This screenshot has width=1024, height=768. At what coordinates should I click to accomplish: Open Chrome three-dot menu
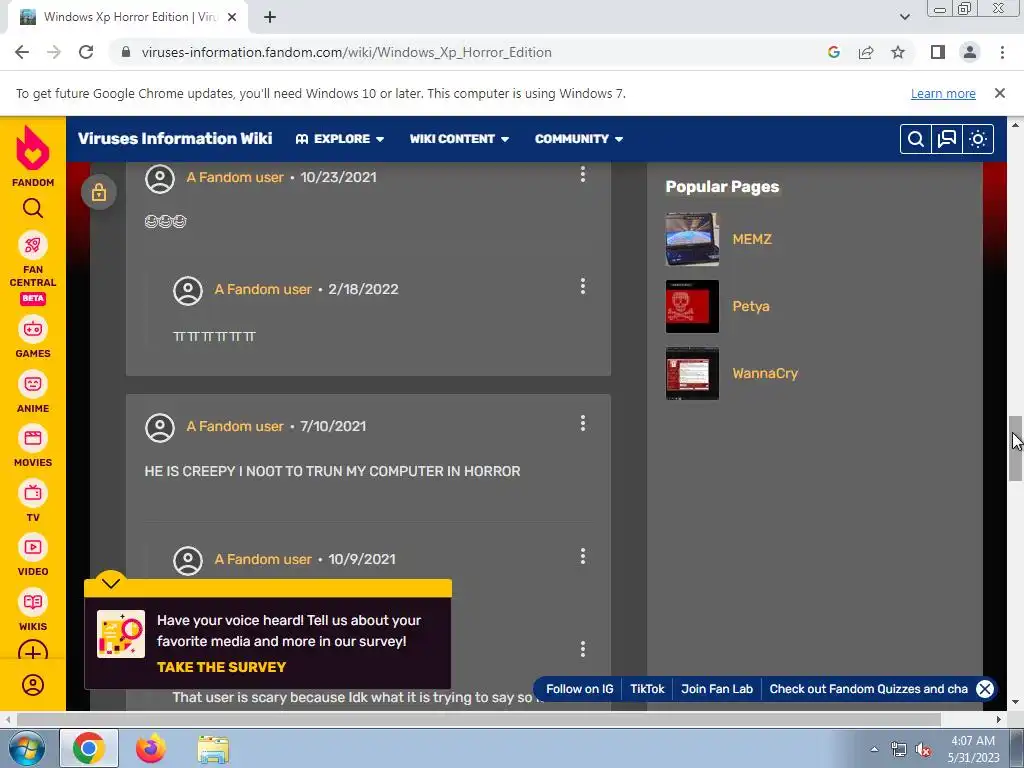coord(1002,52)
